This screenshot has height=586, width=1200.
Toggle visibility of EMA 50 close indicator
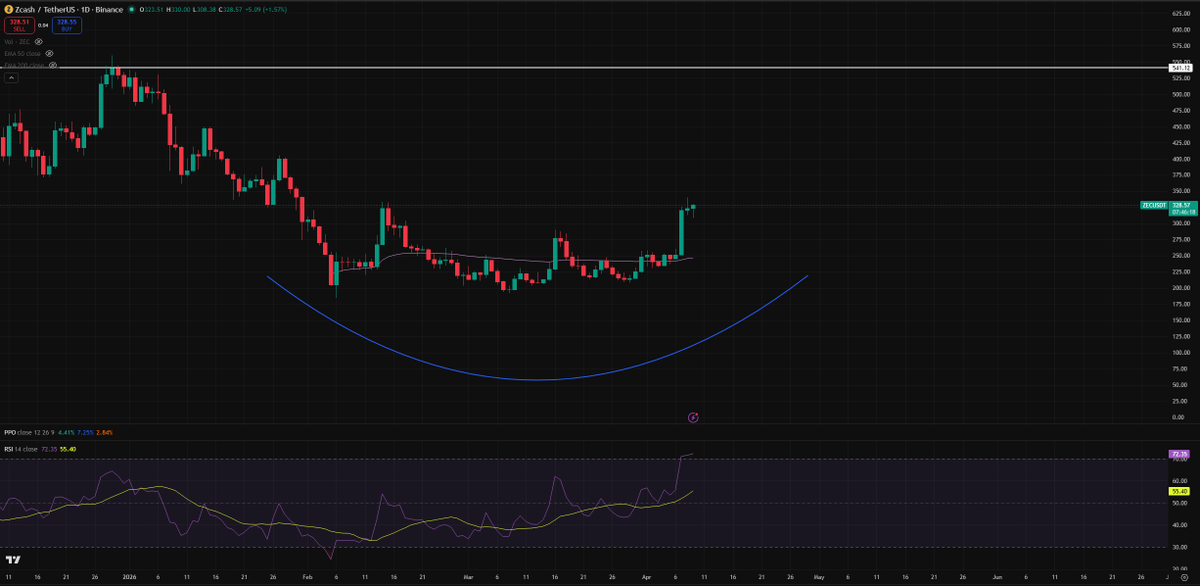47,54
